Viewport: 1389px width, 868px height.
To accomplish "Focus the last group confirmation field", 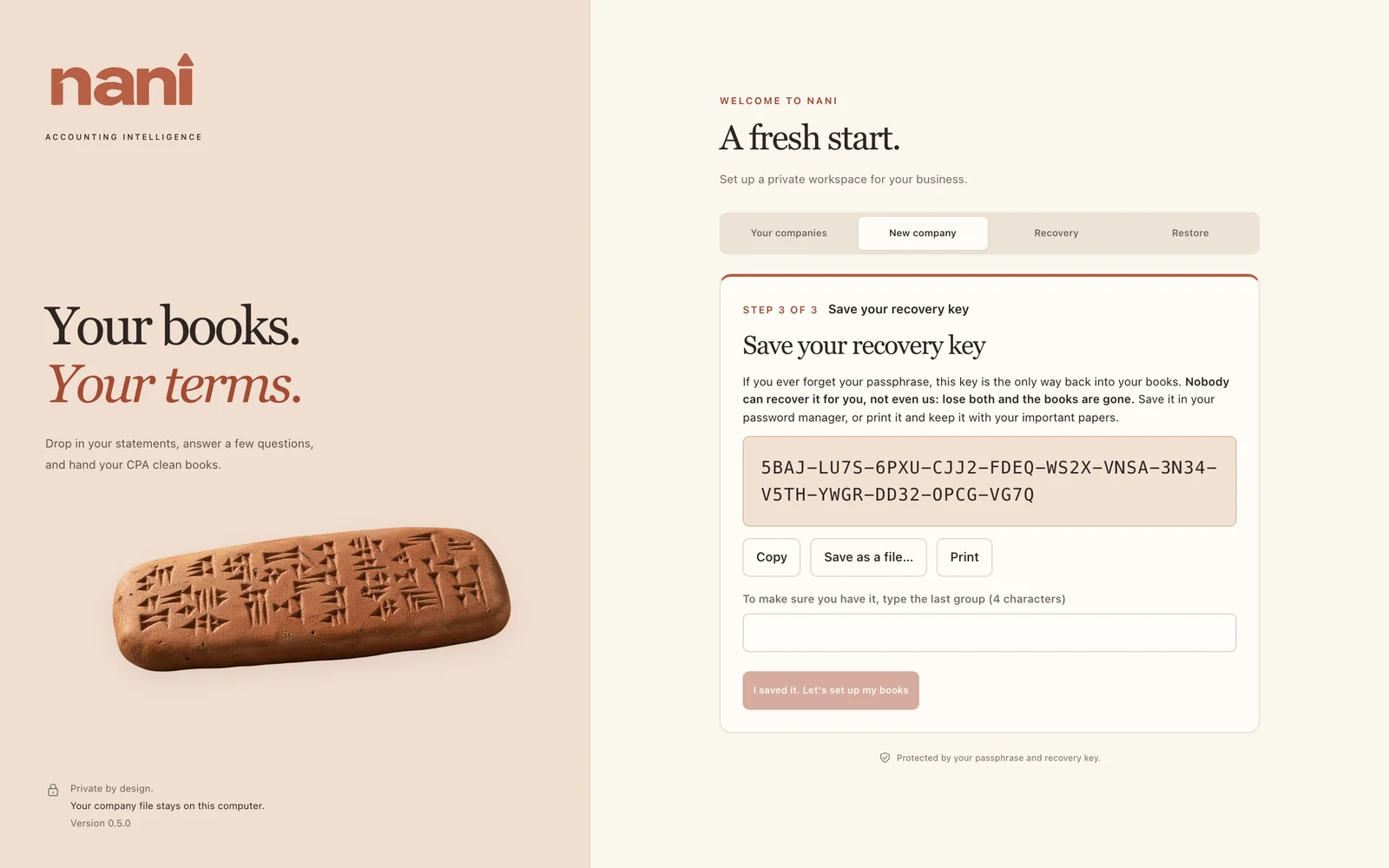I will click(x=989, y=633).
